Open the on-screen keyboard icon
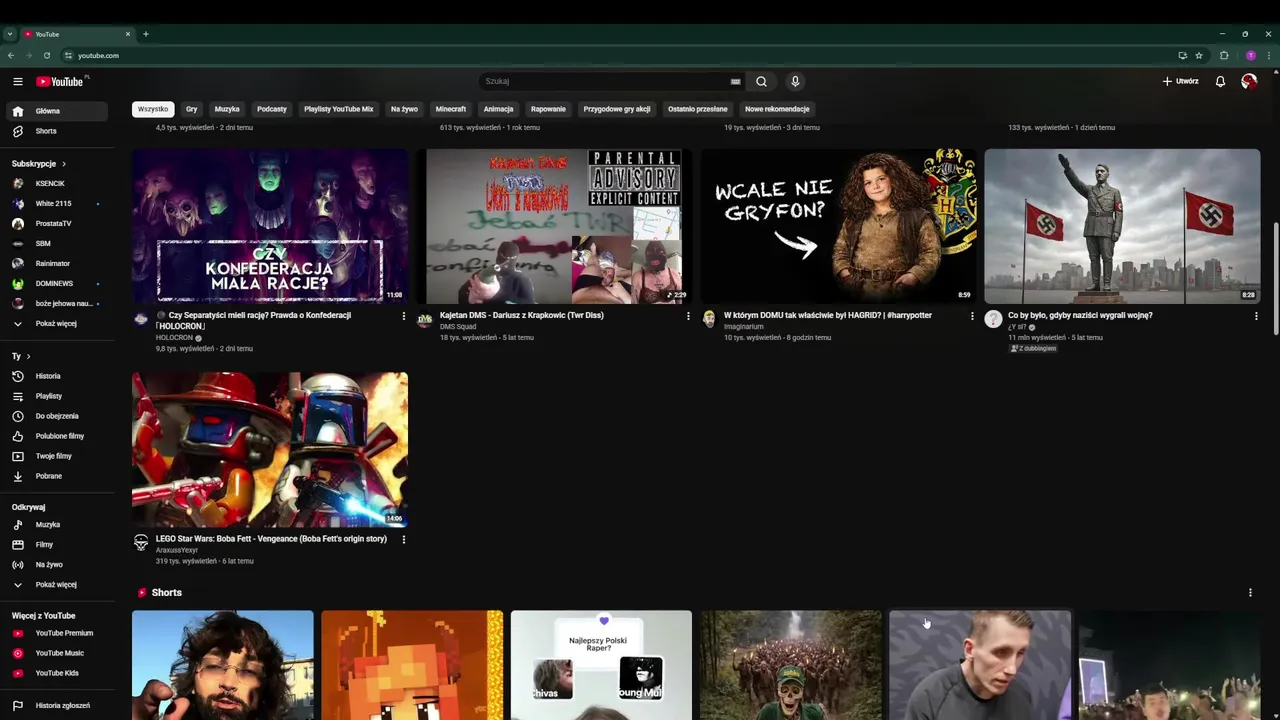 735,82
